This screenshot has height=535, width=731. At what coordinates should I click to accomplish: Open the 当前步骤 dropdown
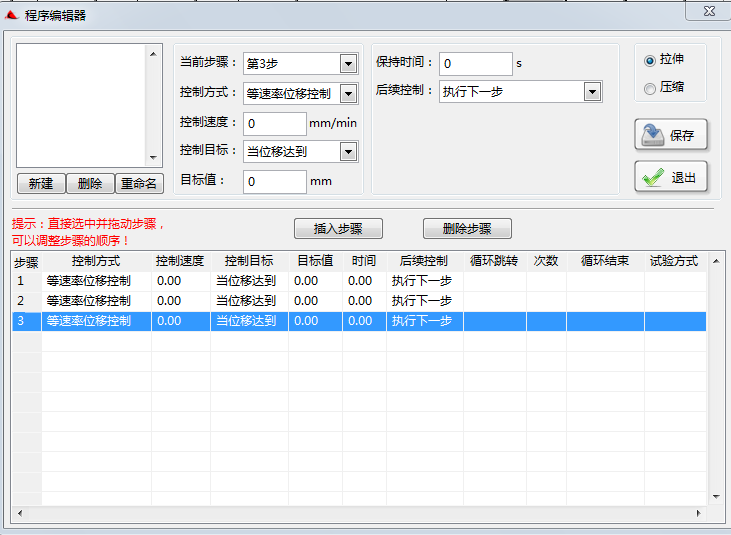pyautogui.click(x=348, y=64)
